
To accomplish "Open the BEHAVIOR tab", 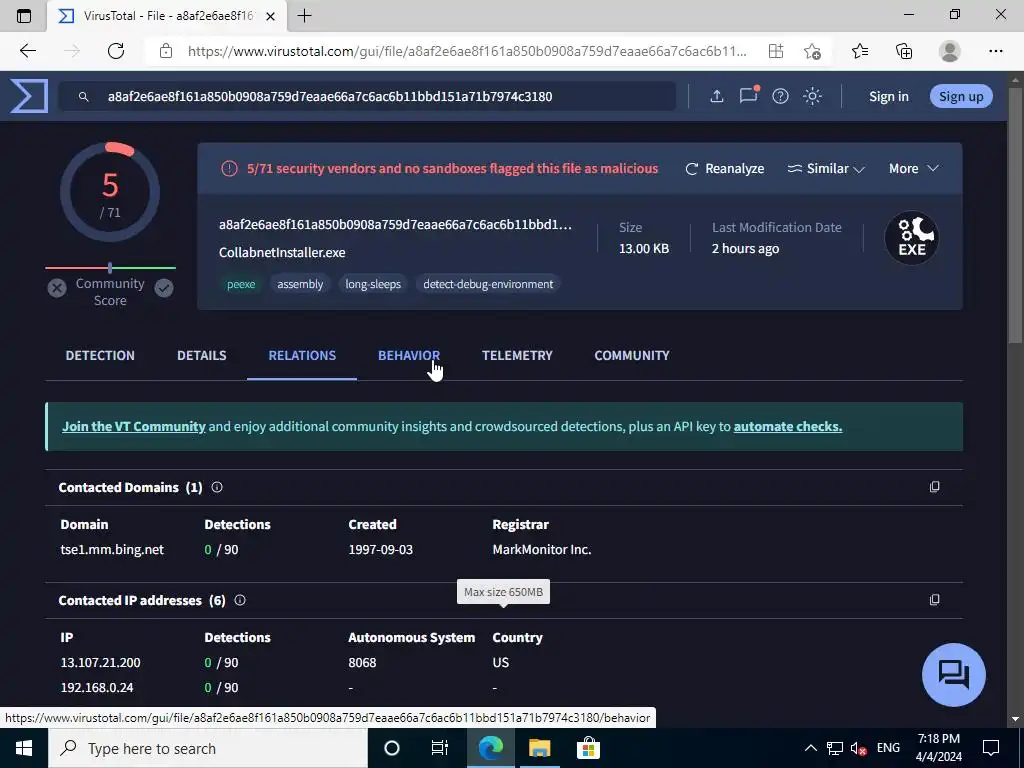I will point(409,355).
